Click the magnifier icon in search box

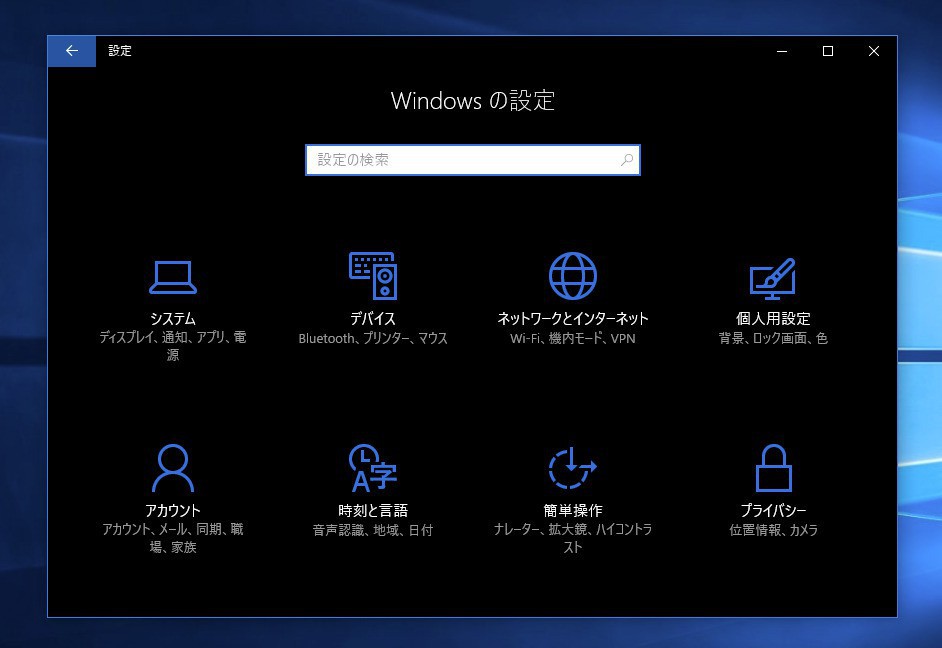coord(627,160)
